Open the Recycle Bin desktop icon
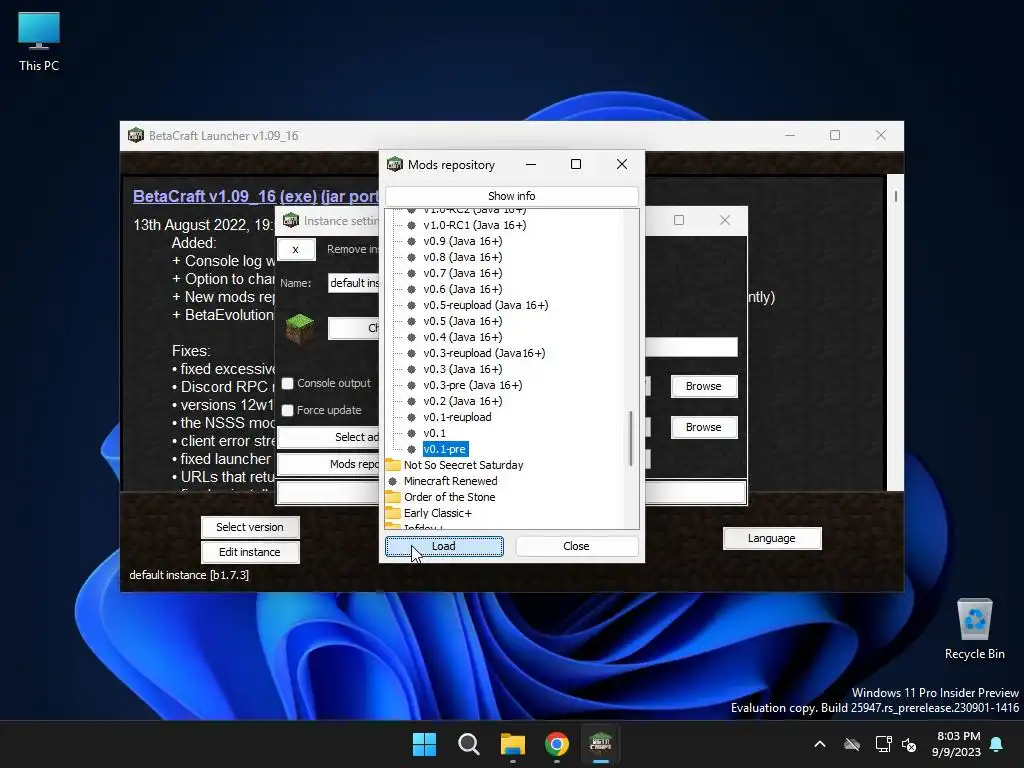Screen dimensions: 1024x768 click(x=974, y=629)
